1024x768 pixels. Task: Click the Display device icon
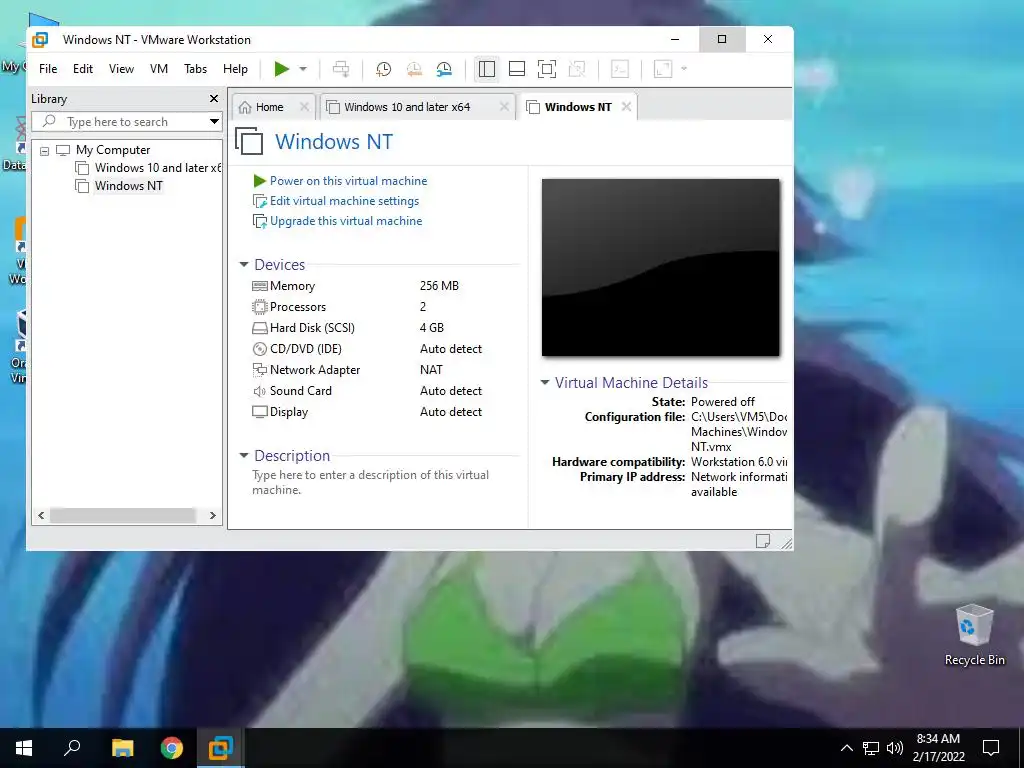[260, 412]
